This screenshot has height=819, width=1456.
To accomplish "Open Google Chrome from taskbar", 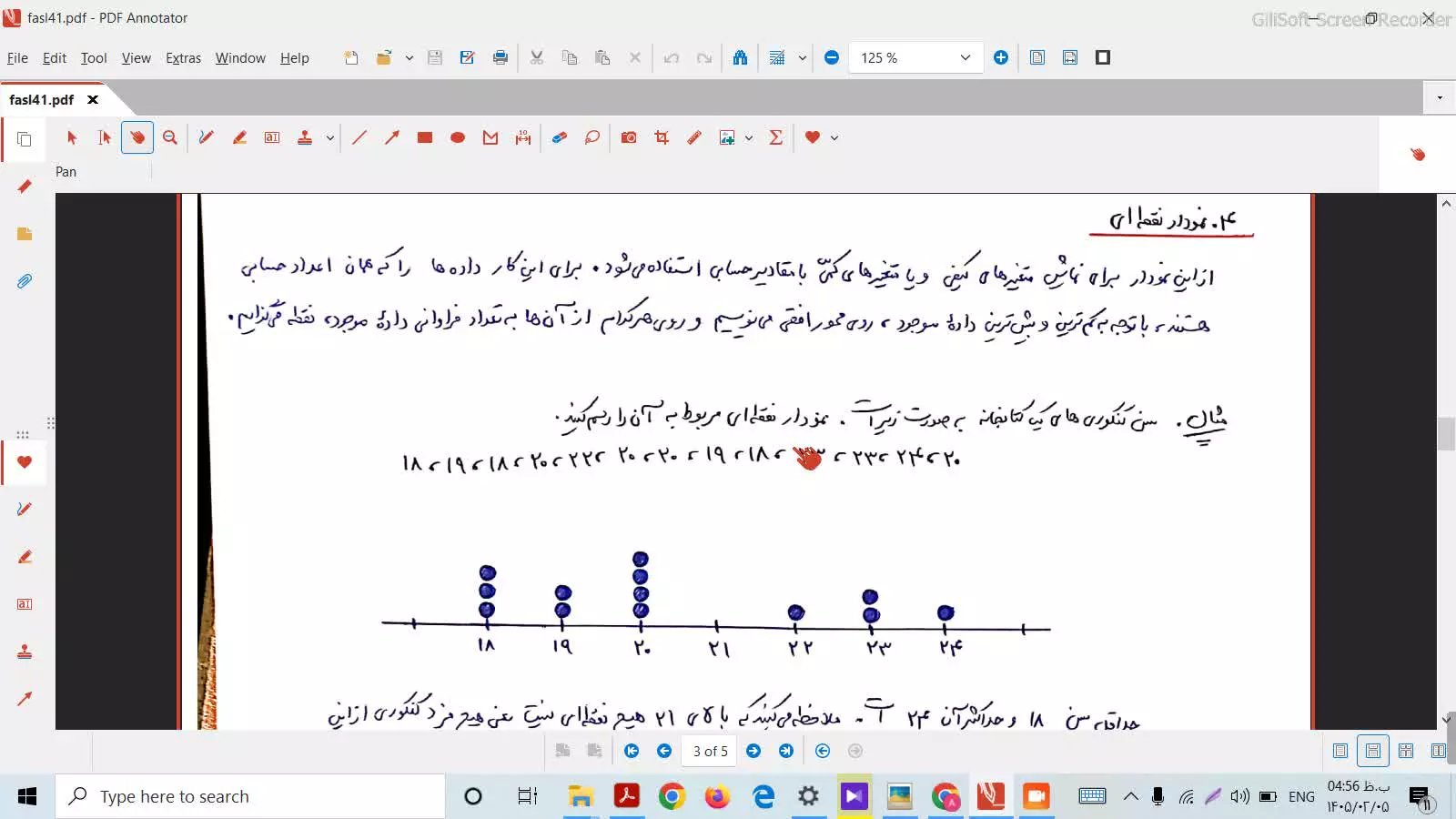I will (672, 796).
